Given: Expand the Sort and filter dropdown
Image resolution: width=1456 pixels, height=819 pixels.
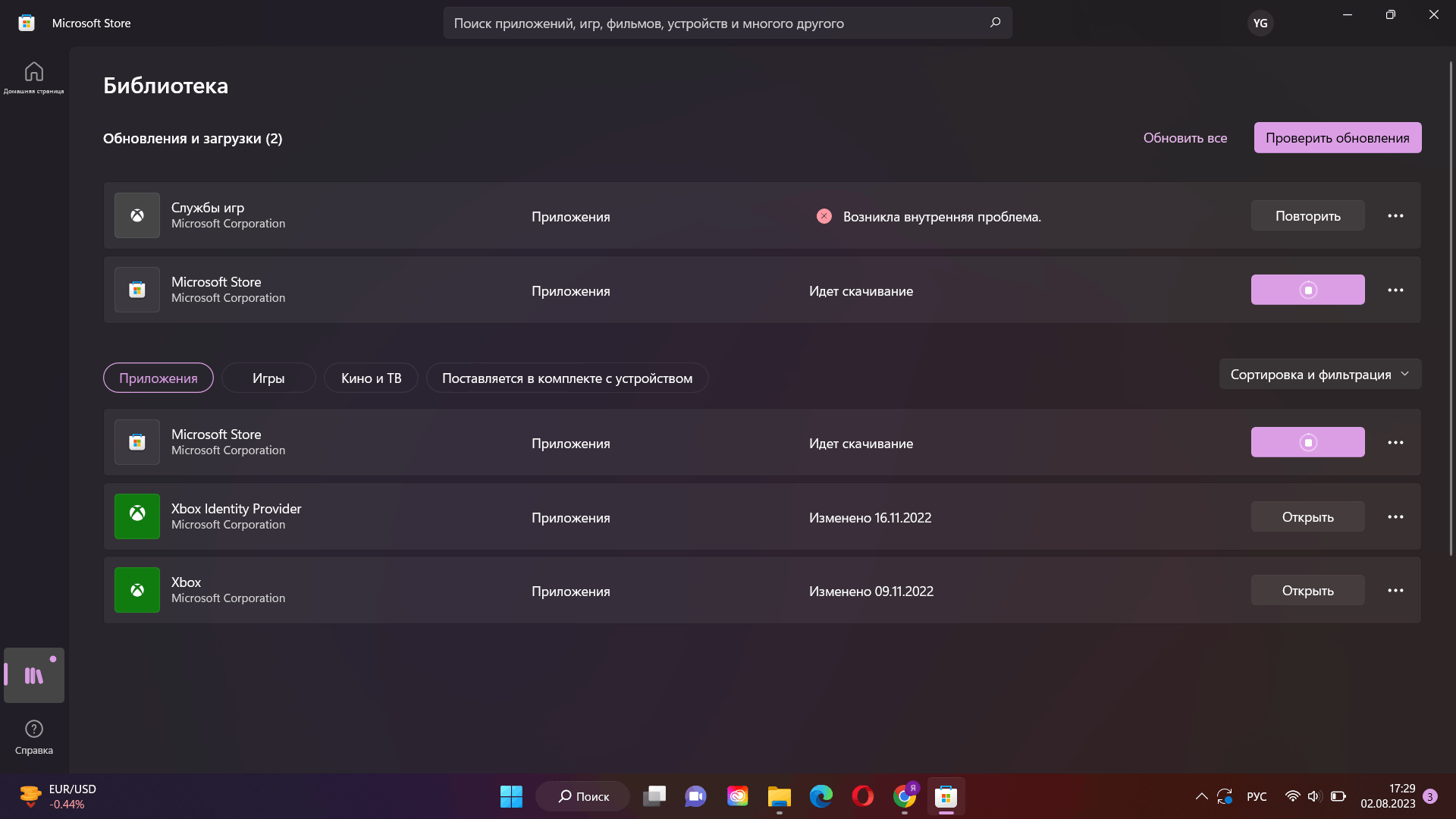Looking at the screenshot, I should 1320,375.
